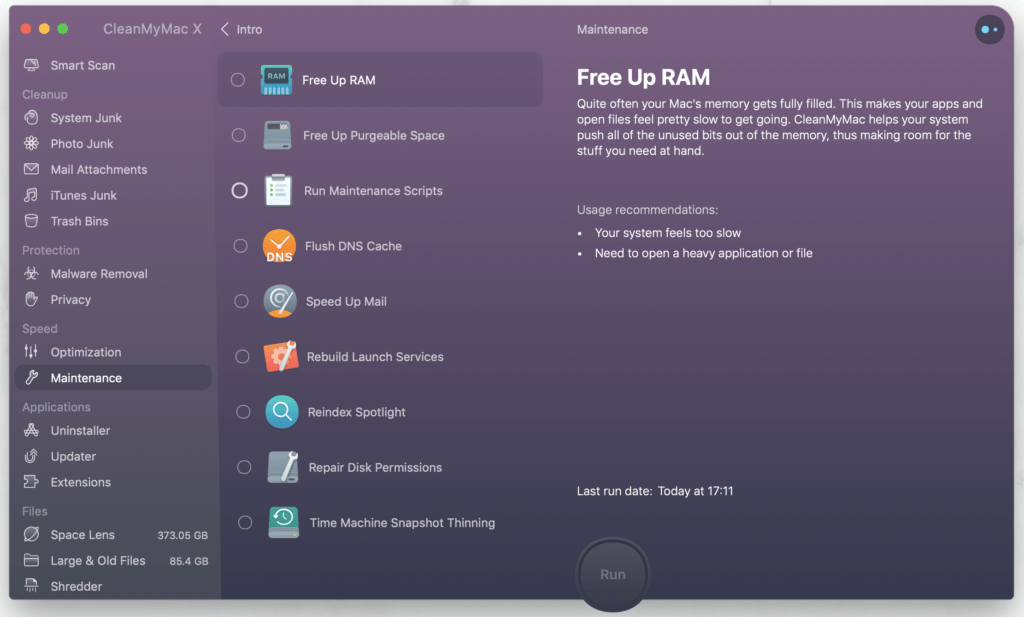Select the Free Up RAM radio button
This screenshot has width=1024, height=617.
pos(238,80)
